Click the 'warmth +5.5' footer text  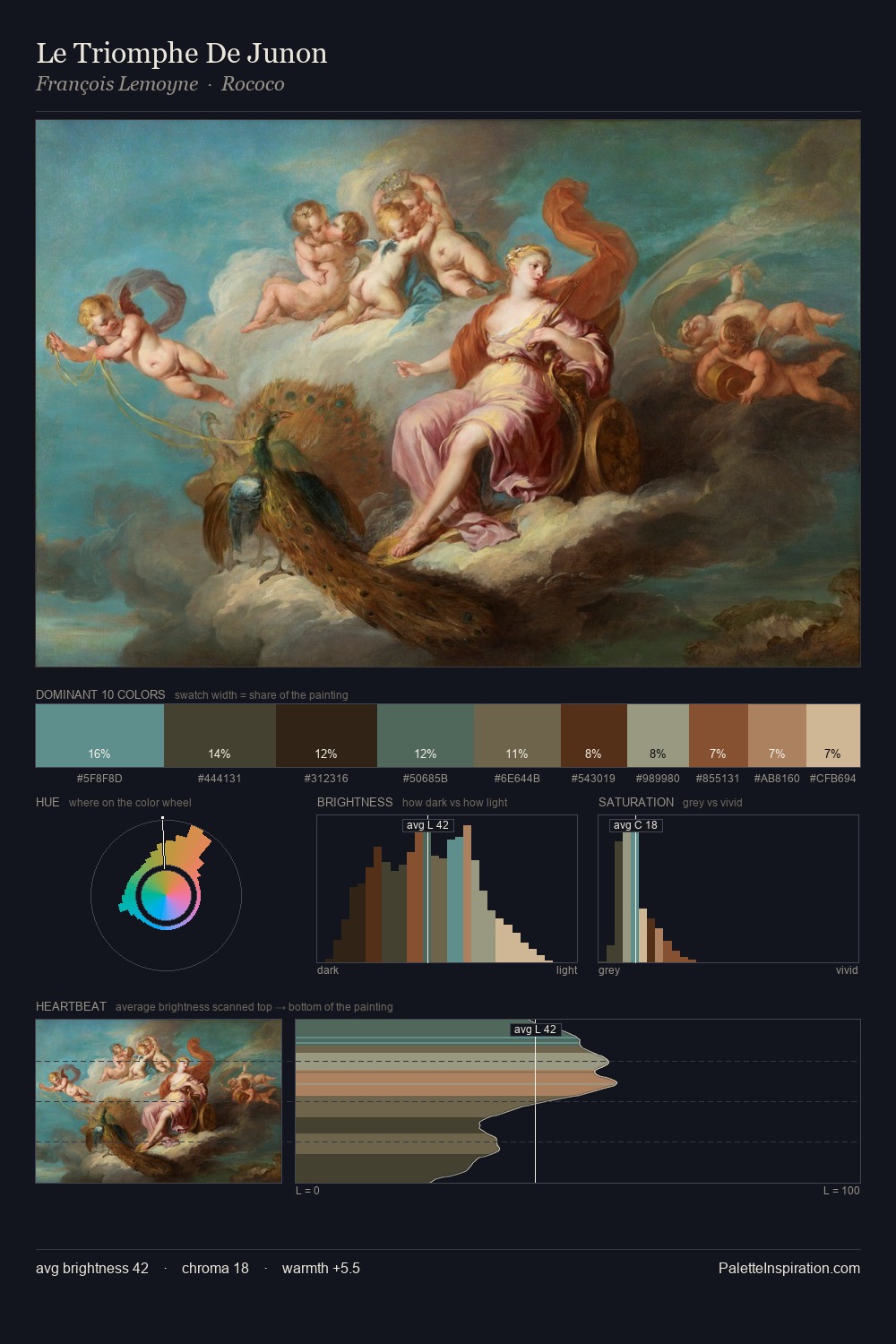click(321, 1269)
